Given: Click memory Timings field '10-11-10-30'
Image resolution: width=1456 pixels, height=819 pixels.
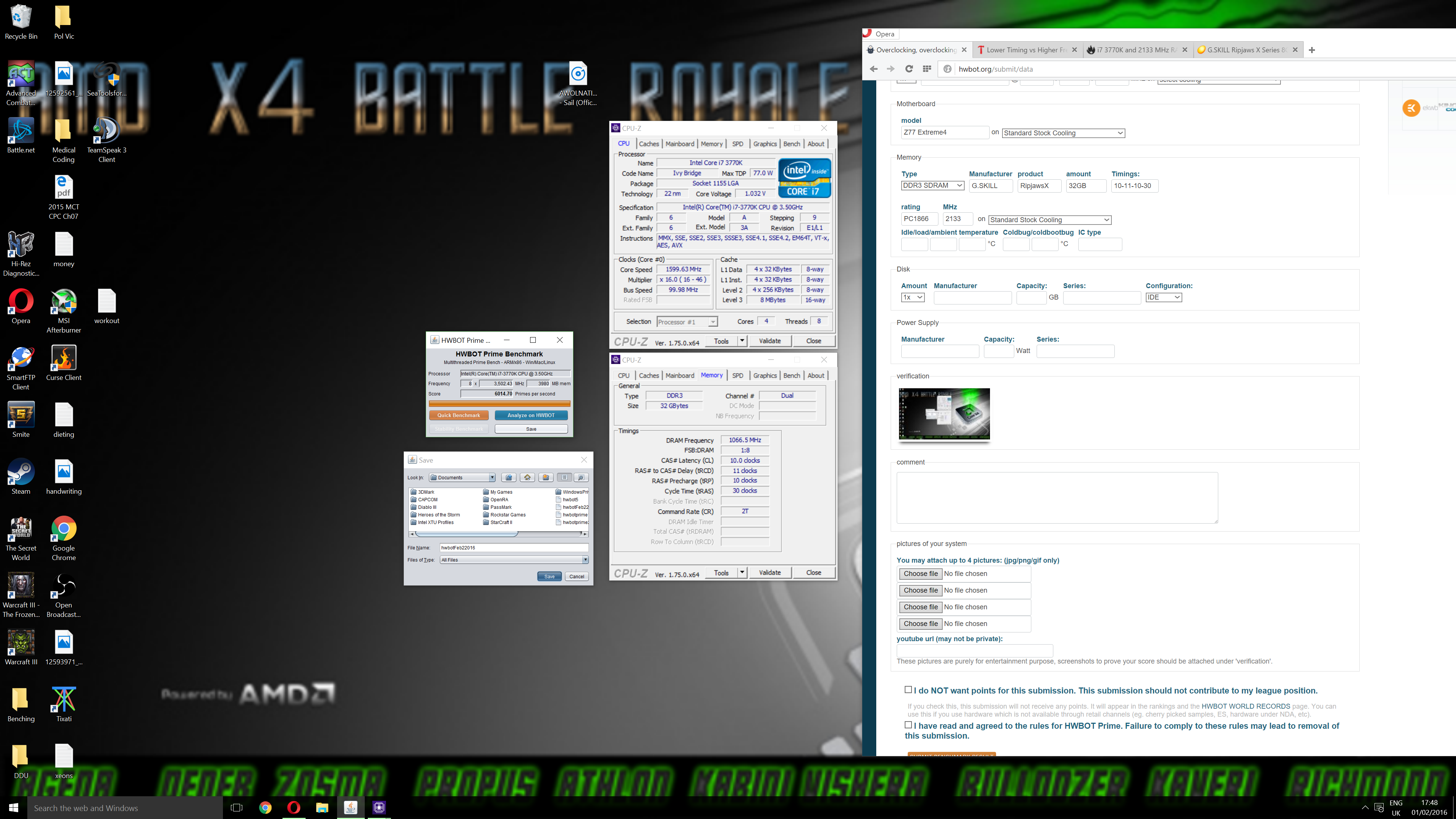Looking at the screenshot, I should point(1134,185).
